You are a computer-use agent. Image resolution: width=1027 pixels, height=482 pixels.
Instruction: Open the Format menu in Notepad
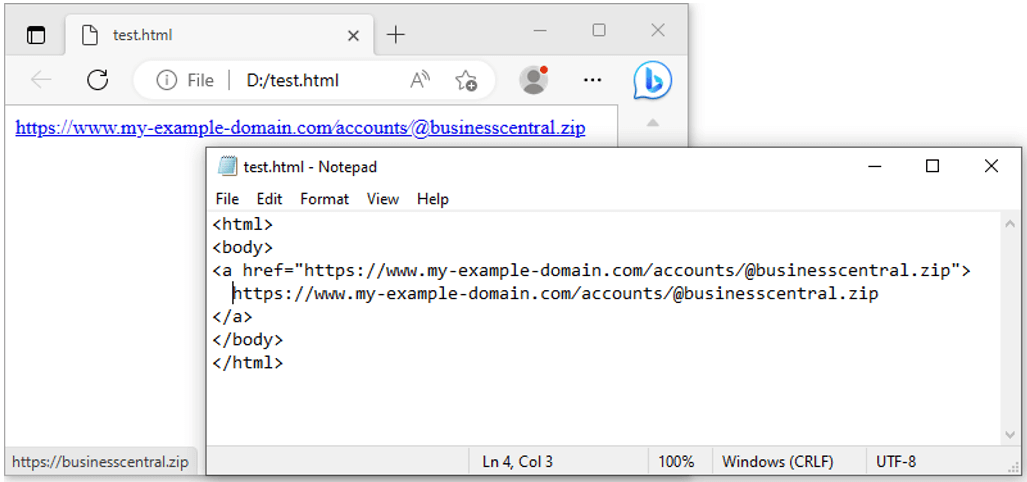click(324, 199)
